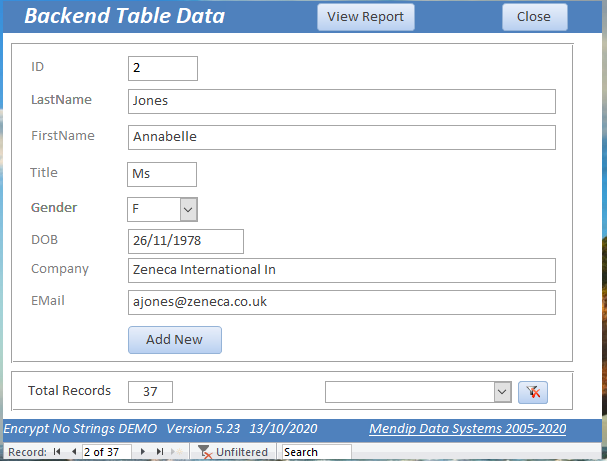The width and height of the screenshot is (607, 461).
Task: Click into the ID field
Action: pos(163,68)
